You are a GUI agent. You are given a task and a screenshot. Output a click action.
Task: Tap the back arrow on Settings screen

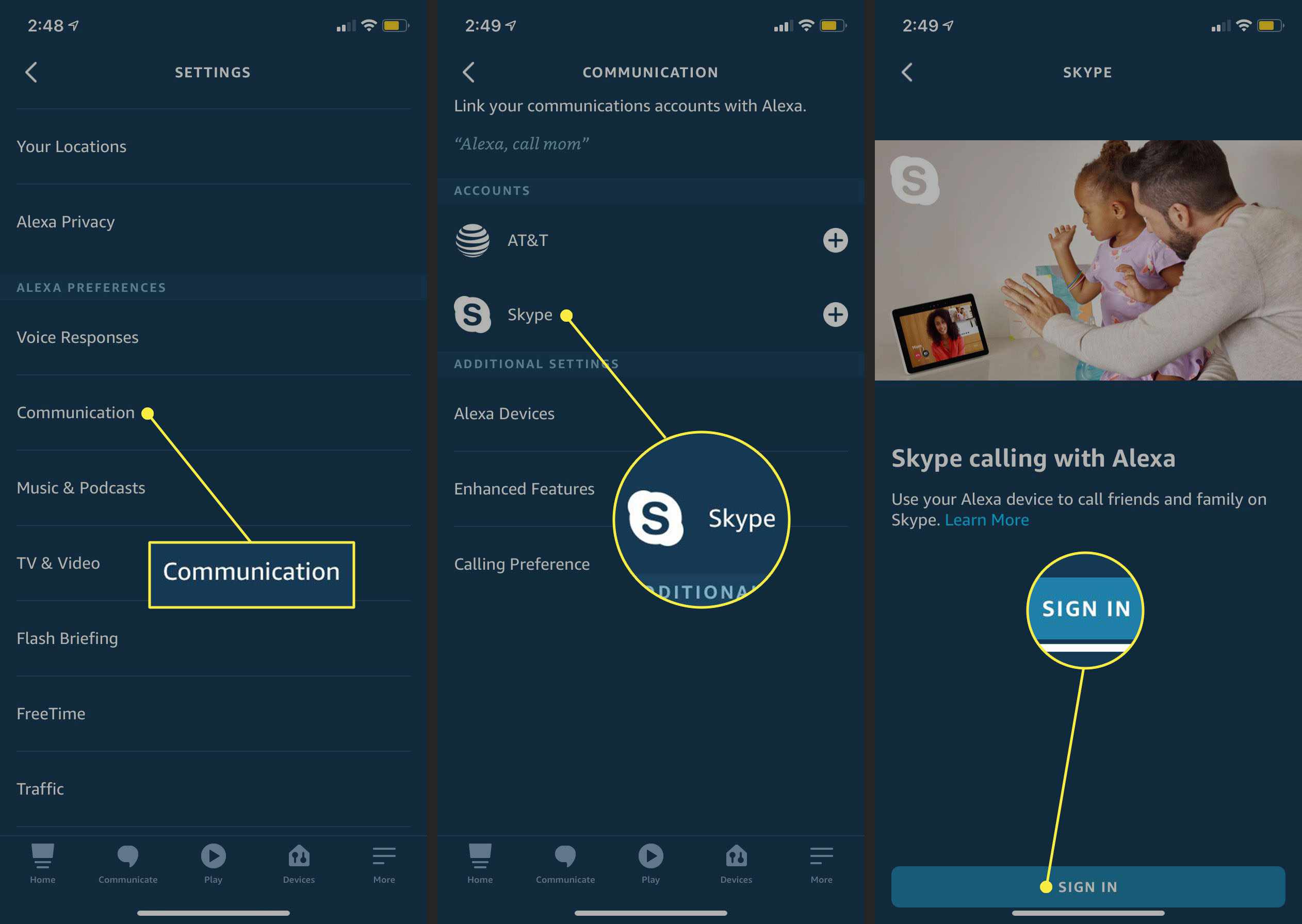(31, 72)
